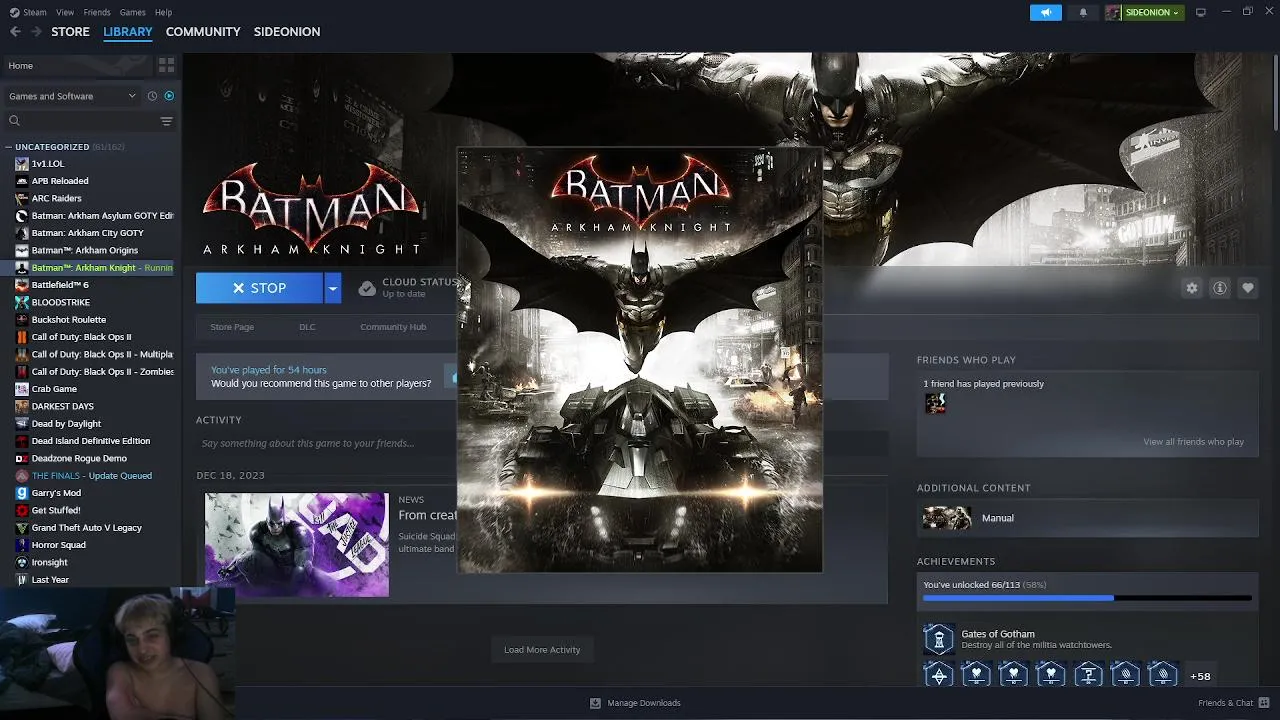Screen dimensions: 1280x720
Task: Open the Games and Software dropdown
Action: pos(72,96)
